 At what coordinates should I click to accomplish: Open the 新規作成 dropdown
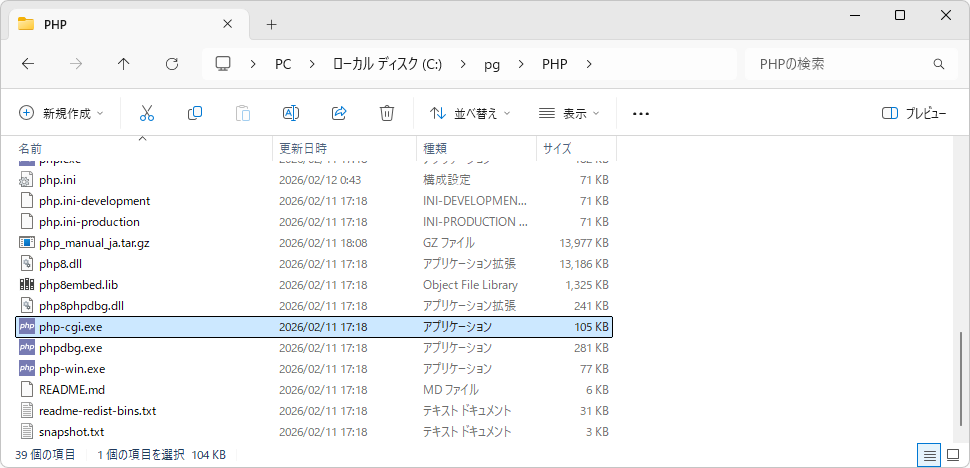point(62,113)
